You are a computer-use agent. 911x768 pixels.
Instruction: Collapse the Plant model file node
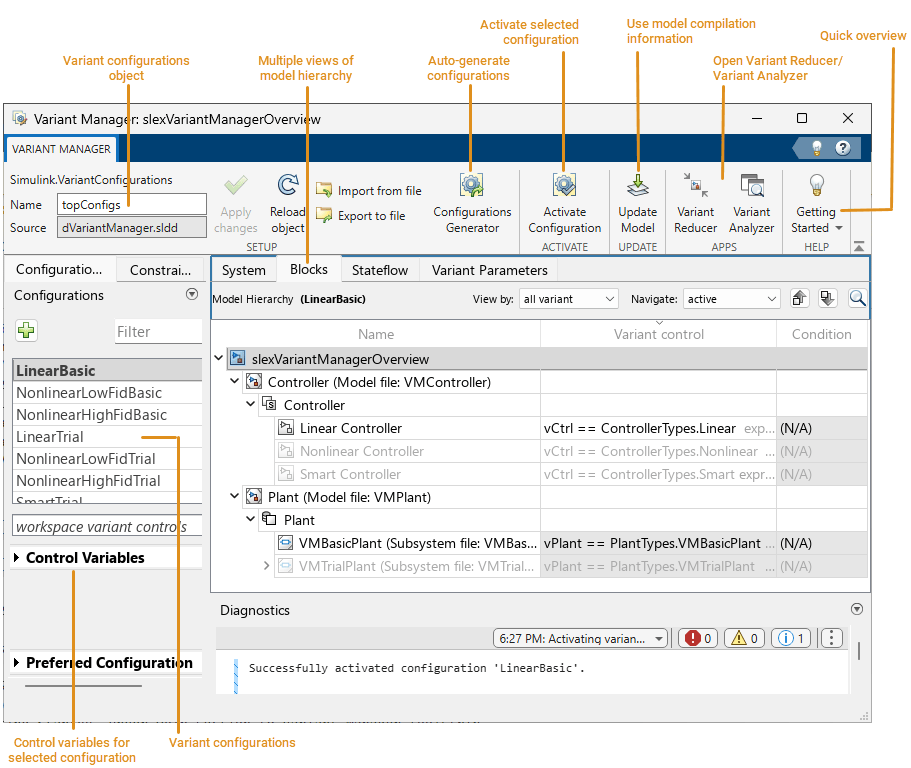point(234,496)
